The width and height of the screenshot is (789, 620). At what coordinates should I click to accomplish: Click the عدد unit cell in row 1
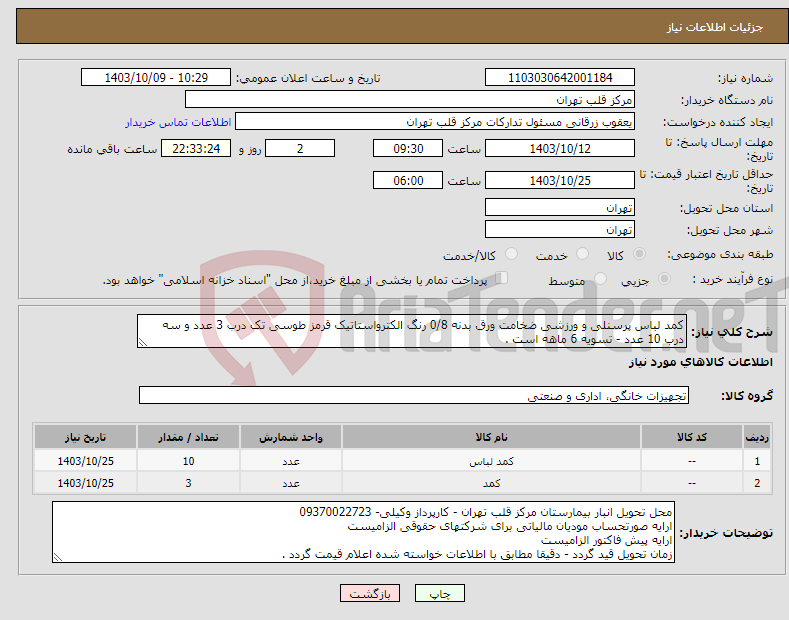click(x=291, y=461)
